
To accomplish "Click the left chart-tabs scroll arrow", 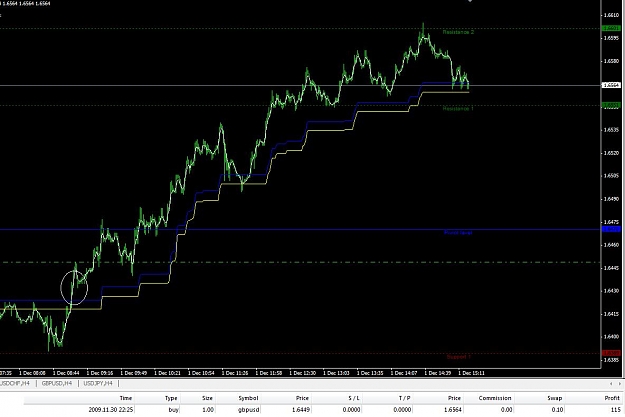I will tap(611, 384).
